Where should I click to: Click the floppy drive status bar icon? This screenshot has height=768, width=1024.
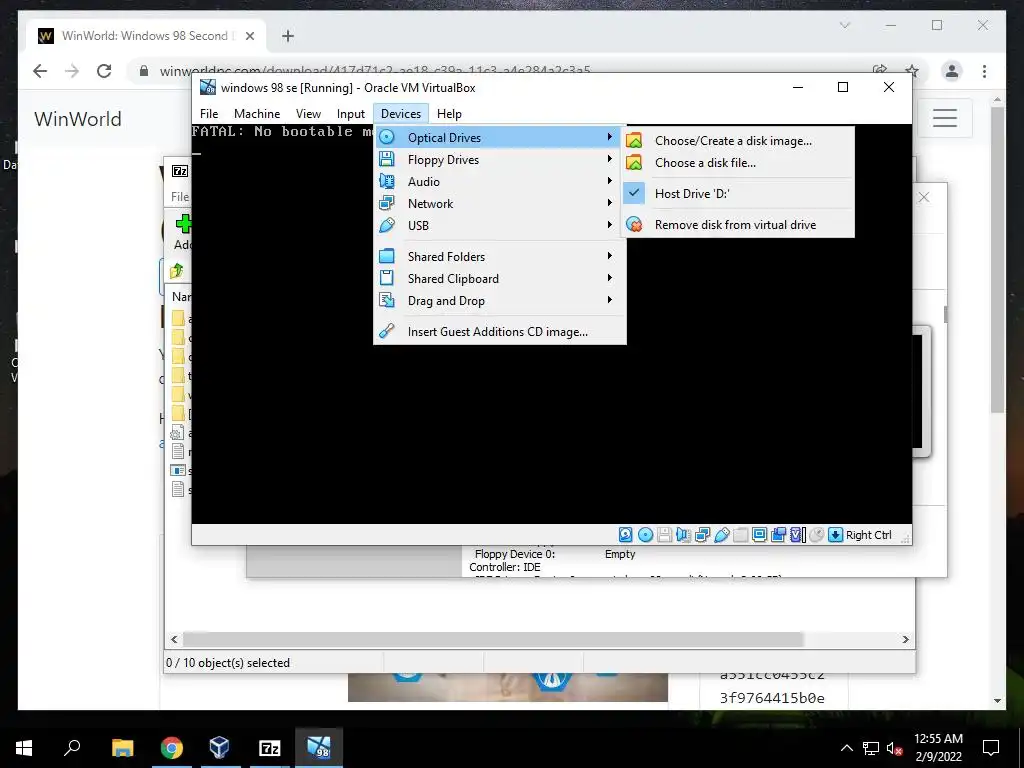point(664,535)
